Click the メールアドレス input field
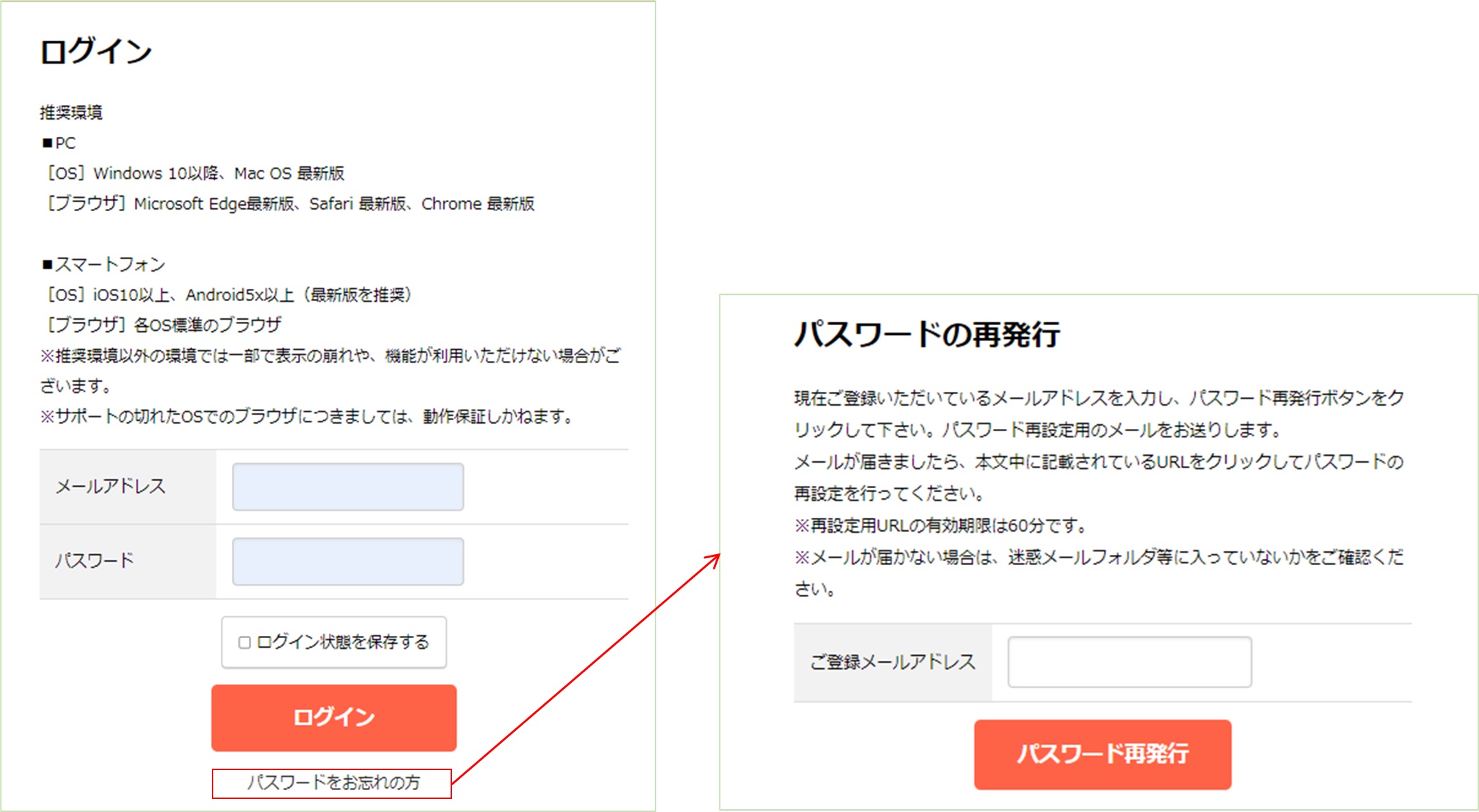The image size is (1479, 812). coord(347,487)
